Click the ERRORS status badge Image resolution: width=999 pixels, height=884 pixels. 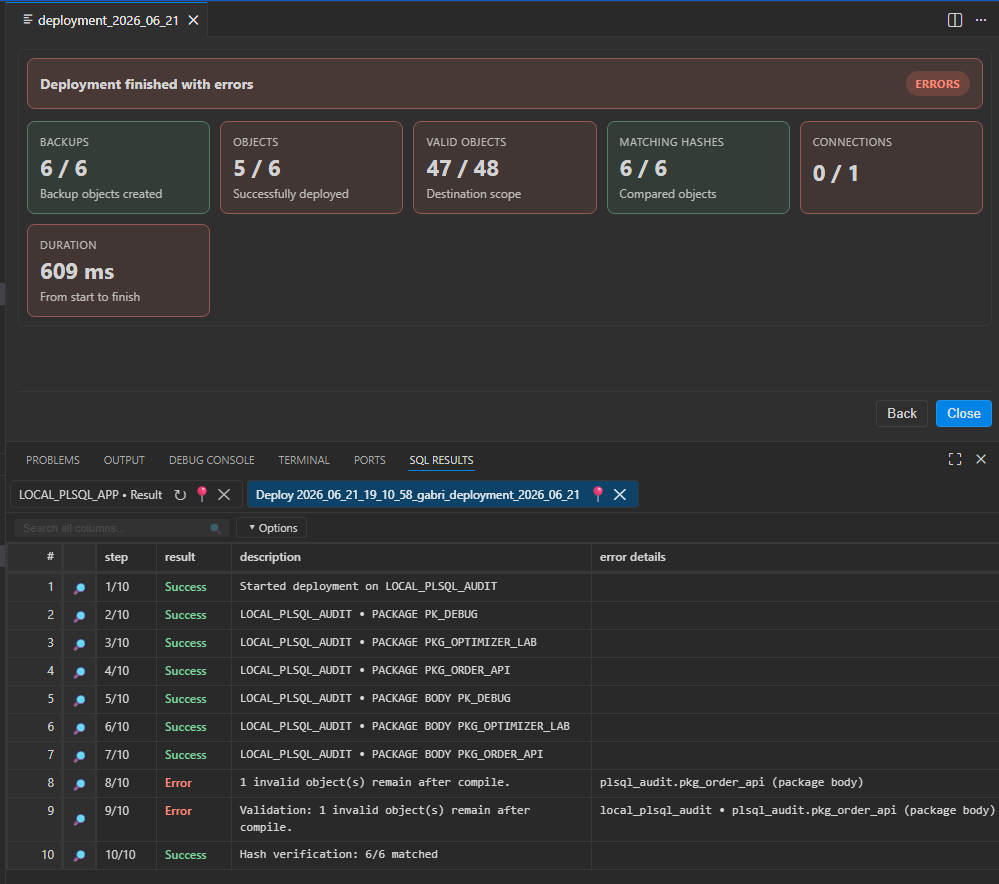click(937, 84)
